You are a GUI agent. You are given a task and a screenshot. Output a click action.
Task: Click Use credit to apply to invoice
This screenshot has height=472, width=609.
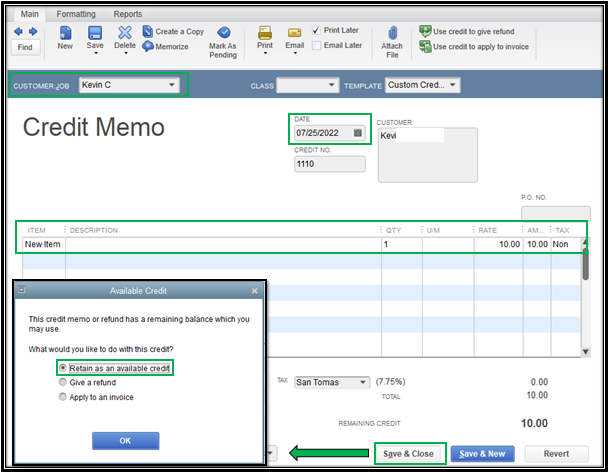(474, 47)
